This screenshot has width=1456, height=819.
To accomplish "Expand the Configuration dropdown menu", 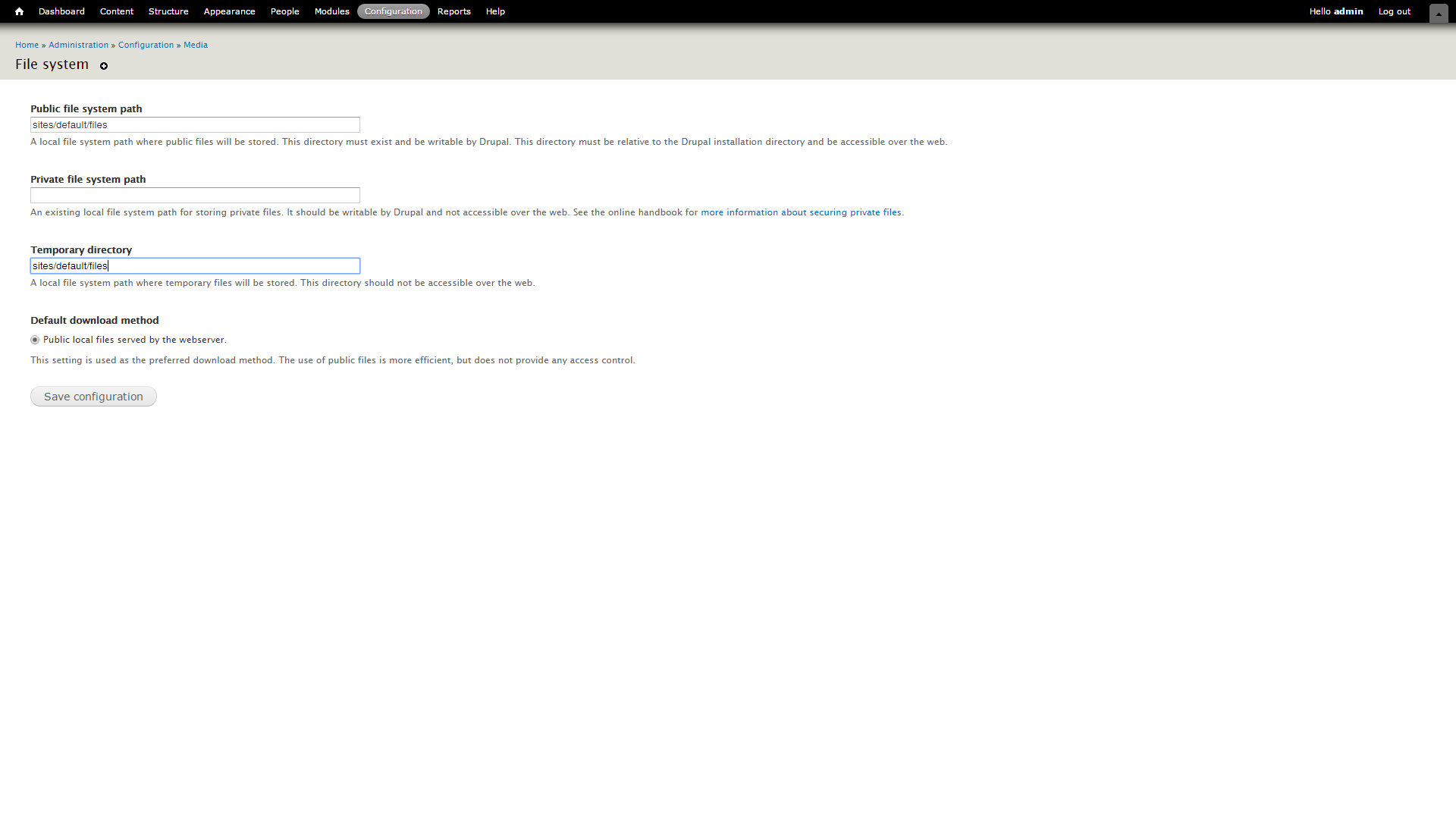I will coord(393,11).
